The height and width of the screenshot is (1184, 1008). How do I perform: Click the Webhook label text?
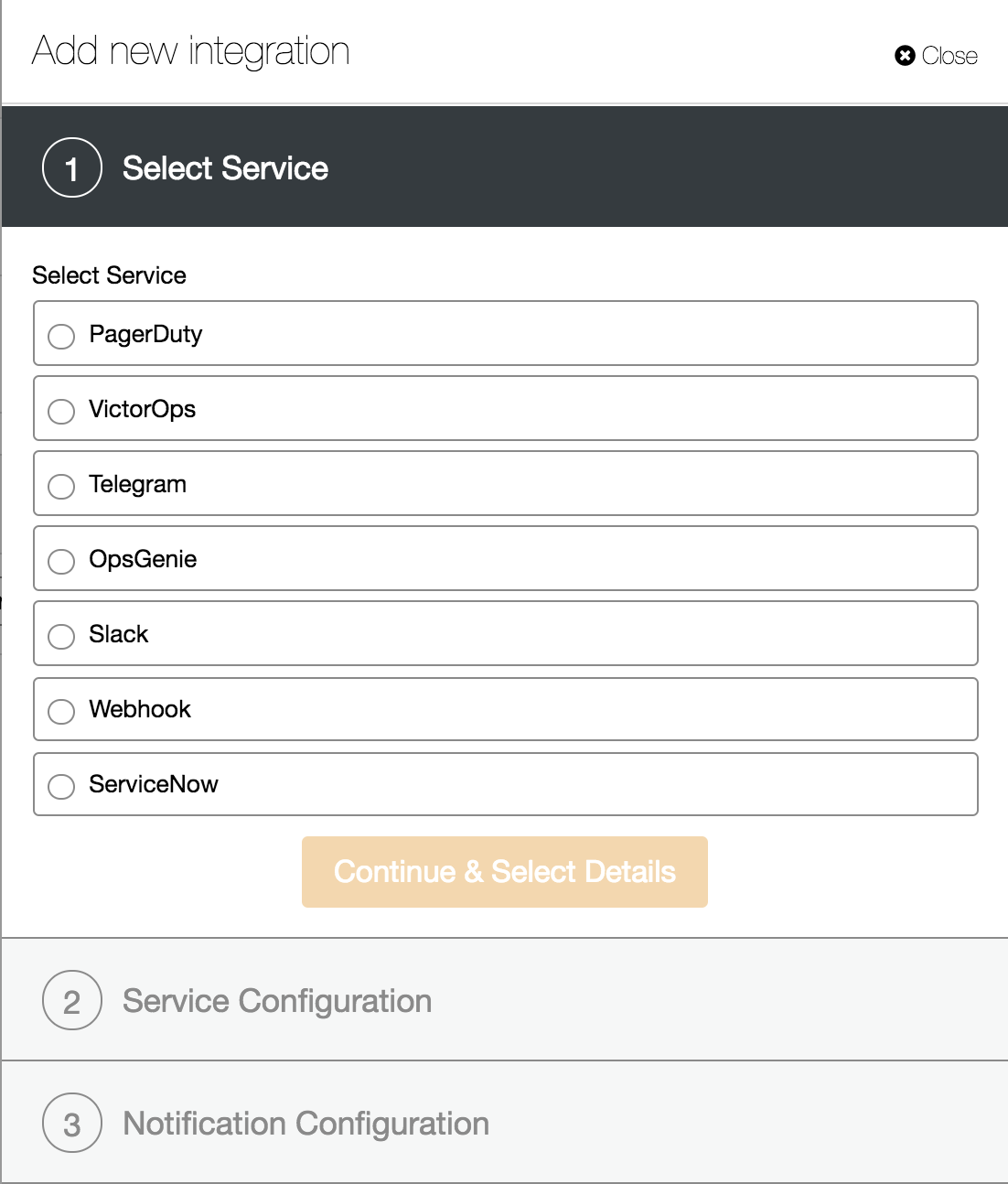140,709
